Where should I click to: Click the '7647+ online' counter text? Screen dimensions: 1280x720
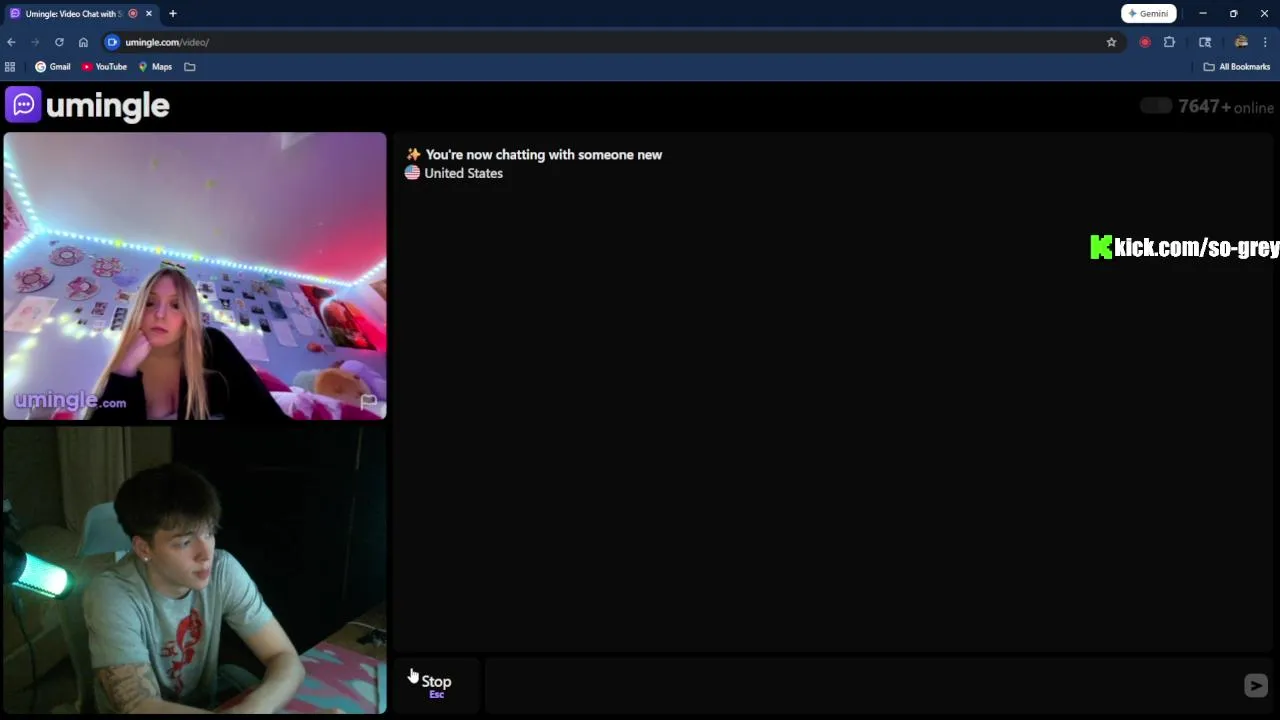pos(1226,107)
